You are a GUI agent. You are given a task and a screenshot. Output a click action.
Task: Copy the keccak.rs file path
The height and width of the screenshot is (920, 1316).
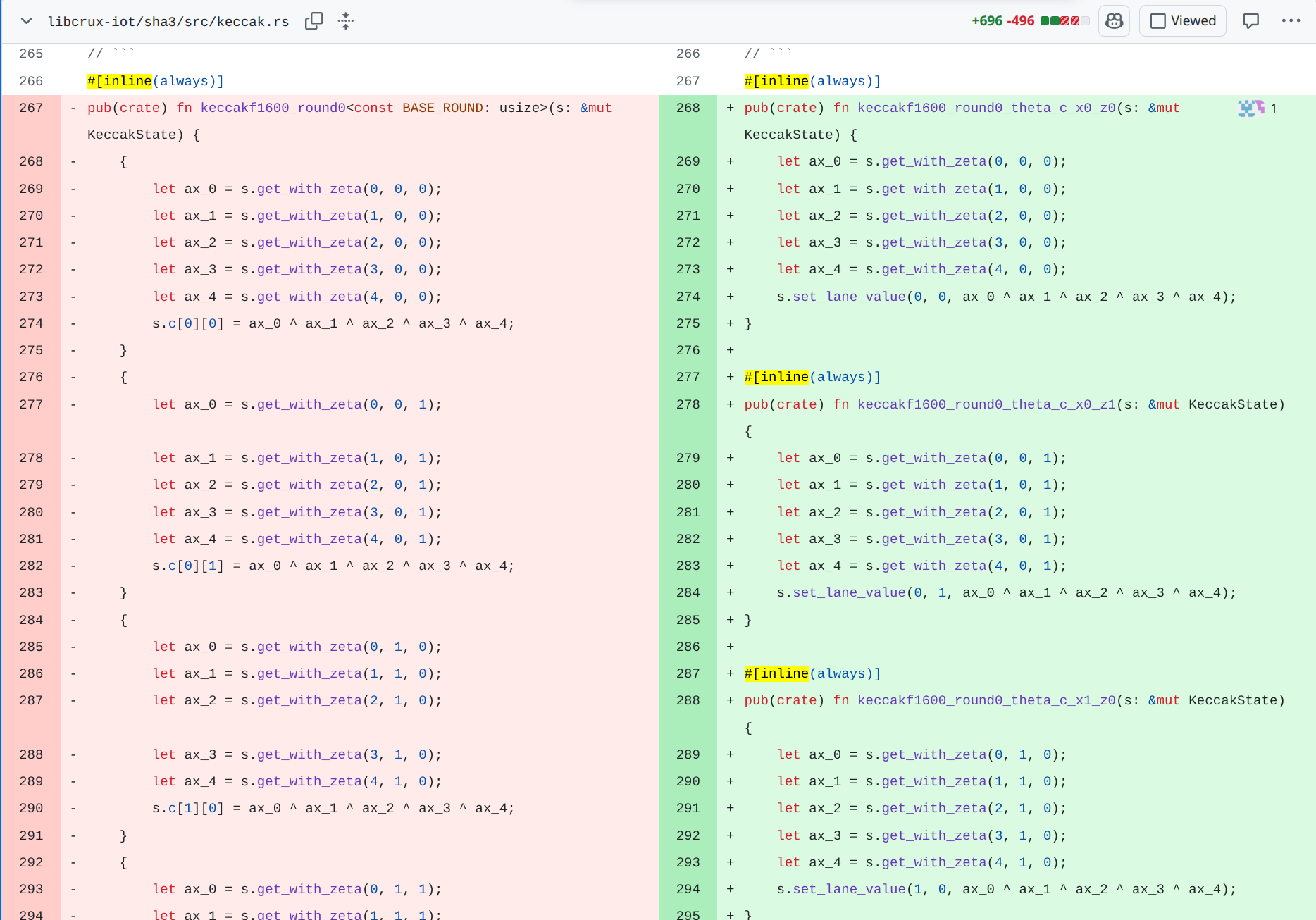click(x=314, y=21)
